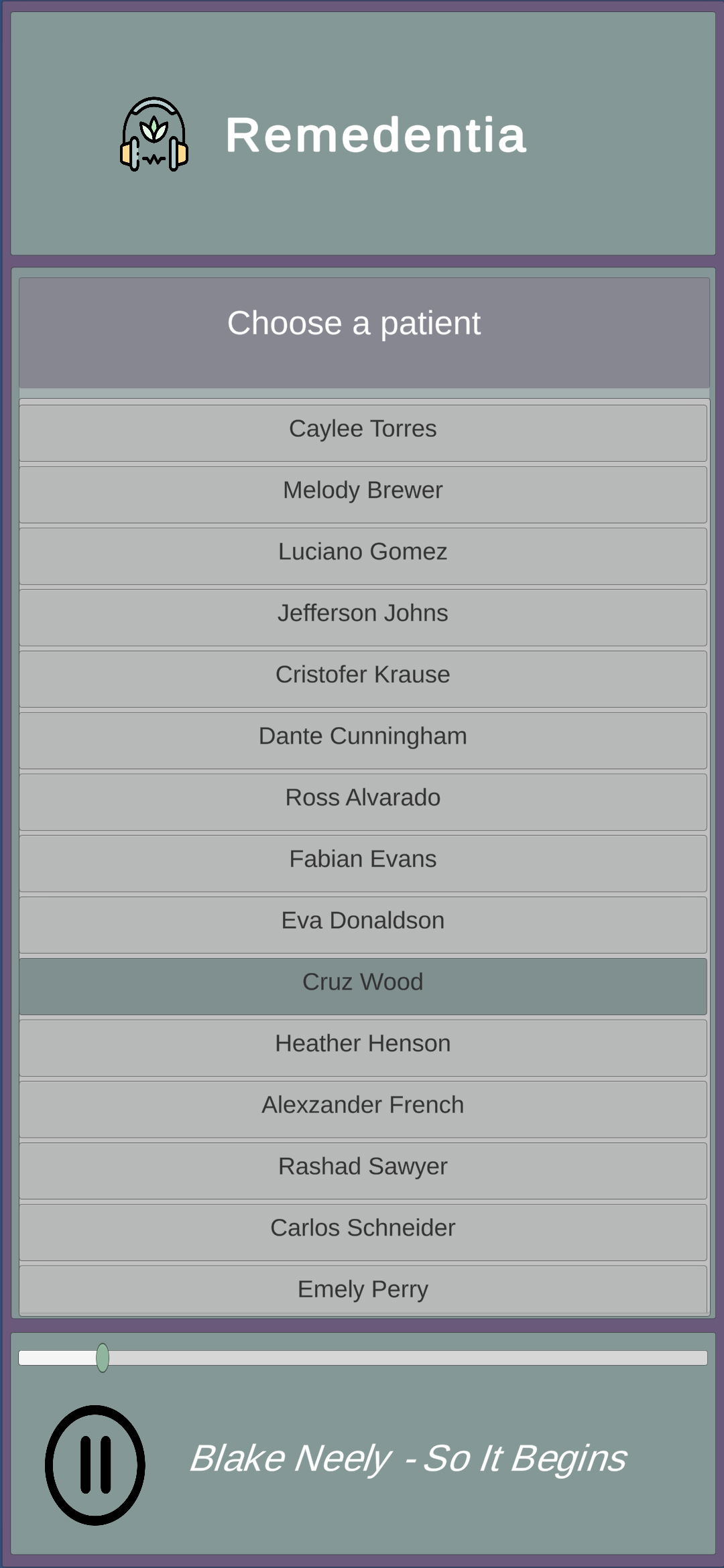Select patient Fabian Evans

click(x=363, y=864)
